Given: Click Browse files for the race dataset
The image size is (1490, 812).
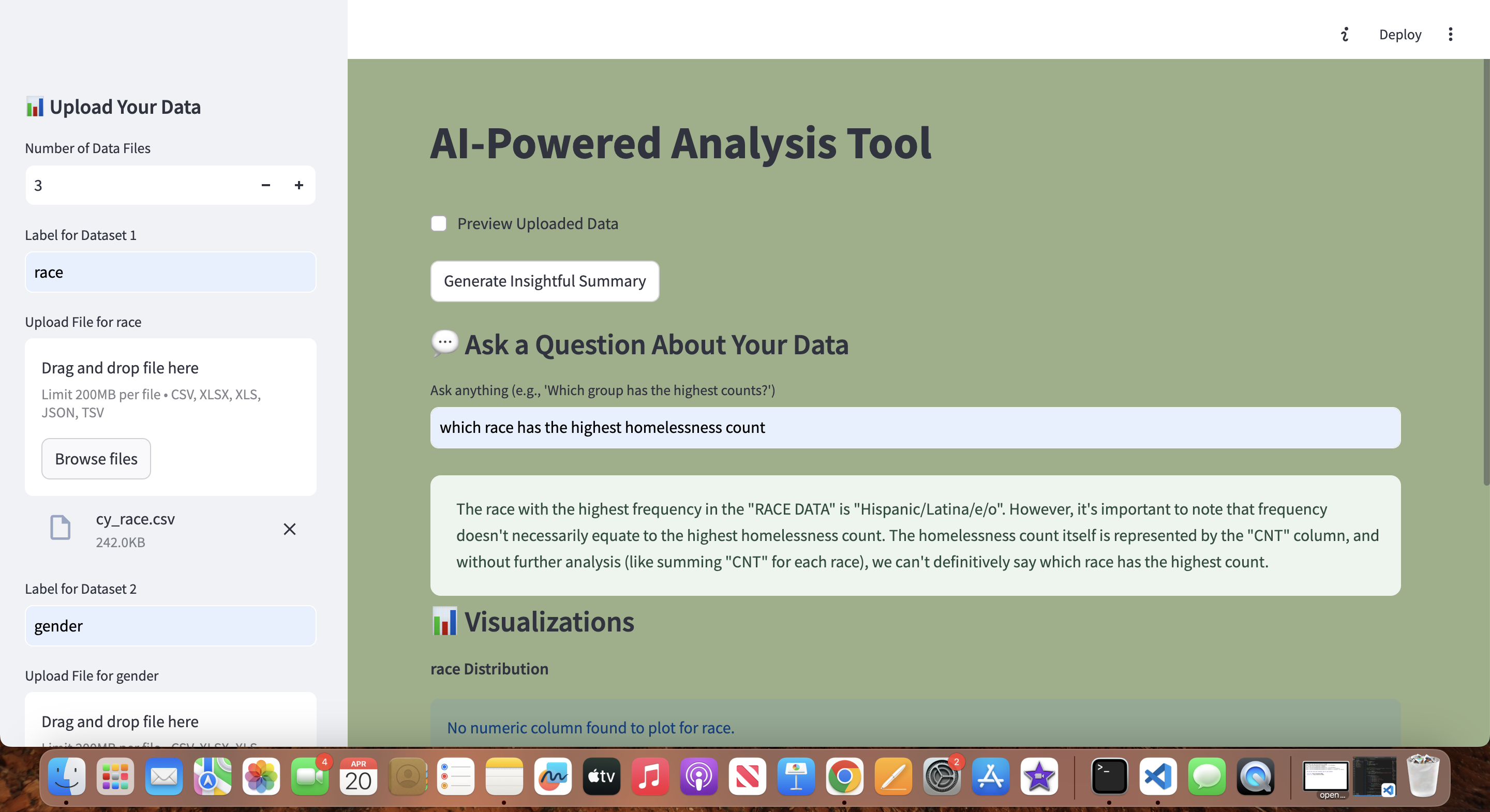Looking at the screenshot, I should point(96,459).
